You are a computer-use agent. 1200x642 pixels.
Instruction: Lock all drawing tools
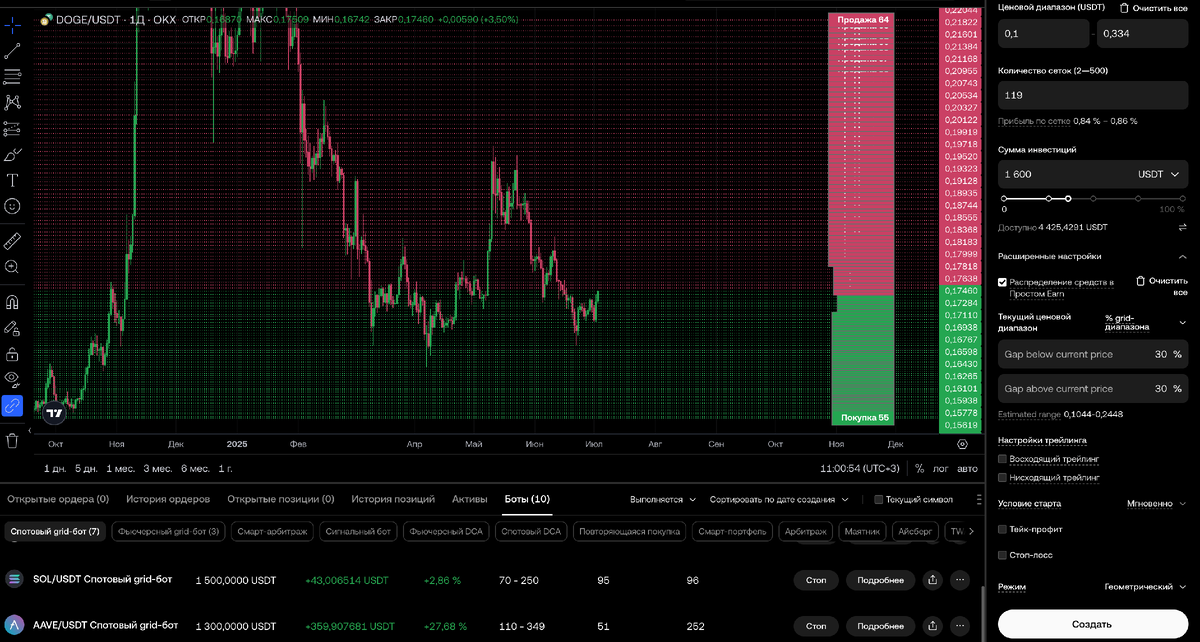(x=12, y=353)
